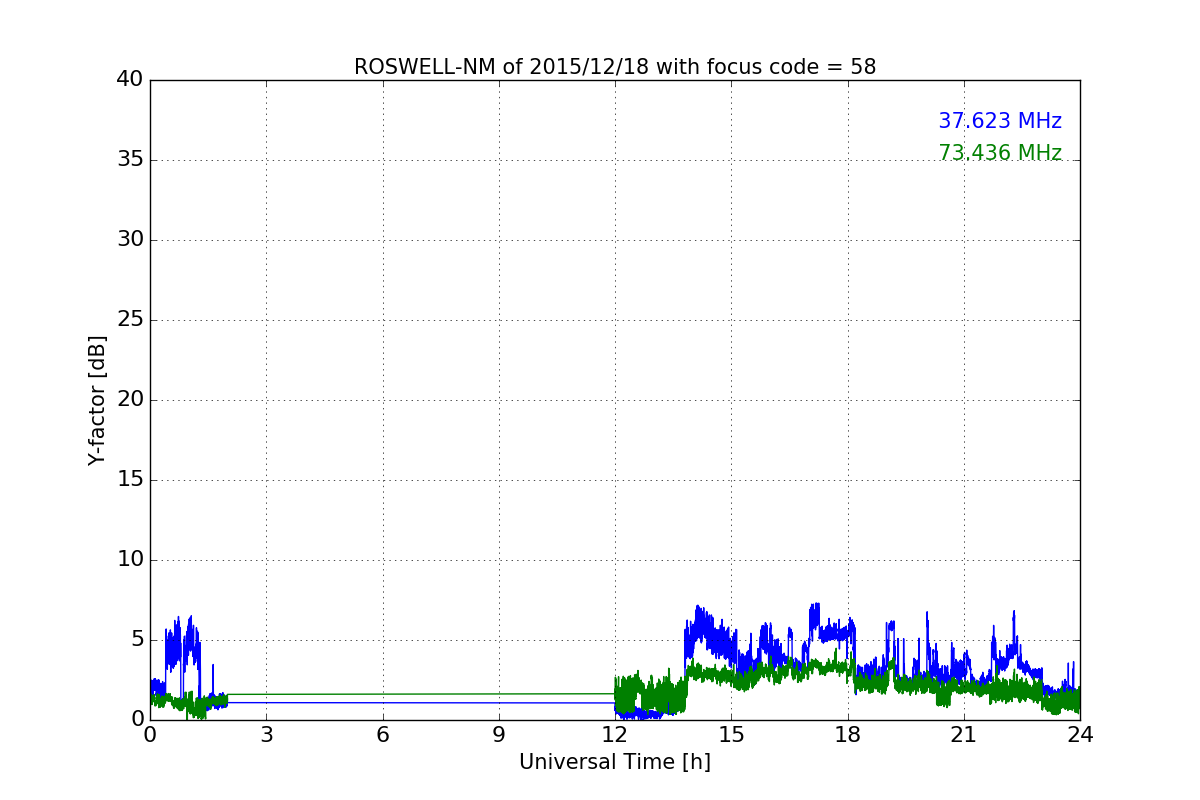The height and width of the screenshot is (800, 1200).
Task: Click the 'Y-factor [dB]' y-axis label
Action: [97, 400]
